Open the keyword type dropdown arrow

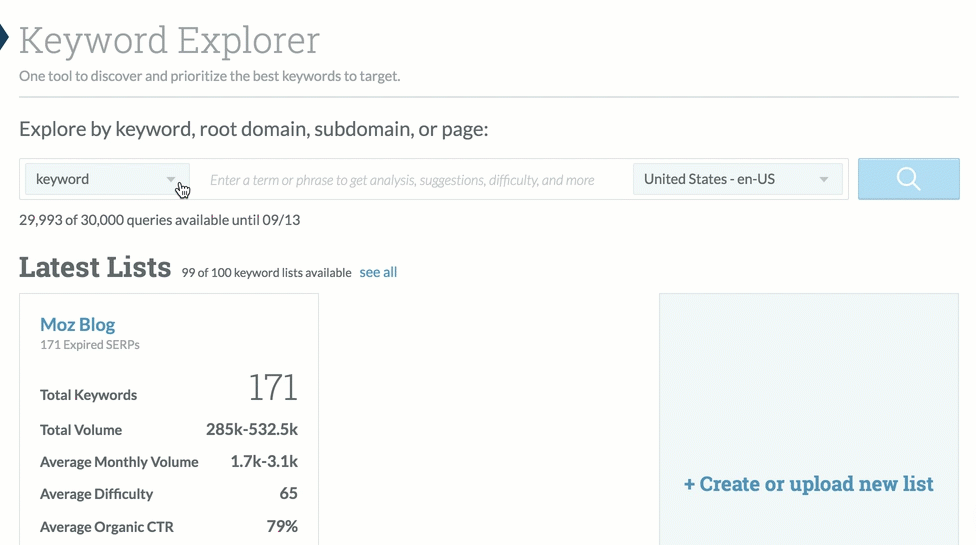(171, 180)
